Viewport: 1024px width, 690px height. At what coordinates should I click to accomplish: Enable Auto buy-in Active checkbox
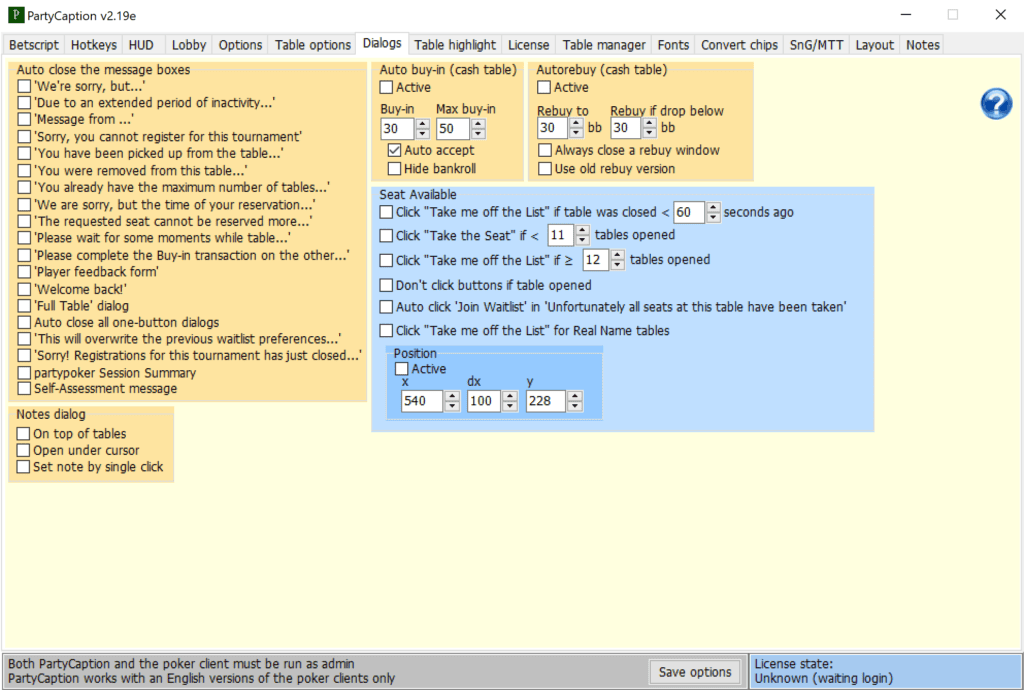point(387,87)
